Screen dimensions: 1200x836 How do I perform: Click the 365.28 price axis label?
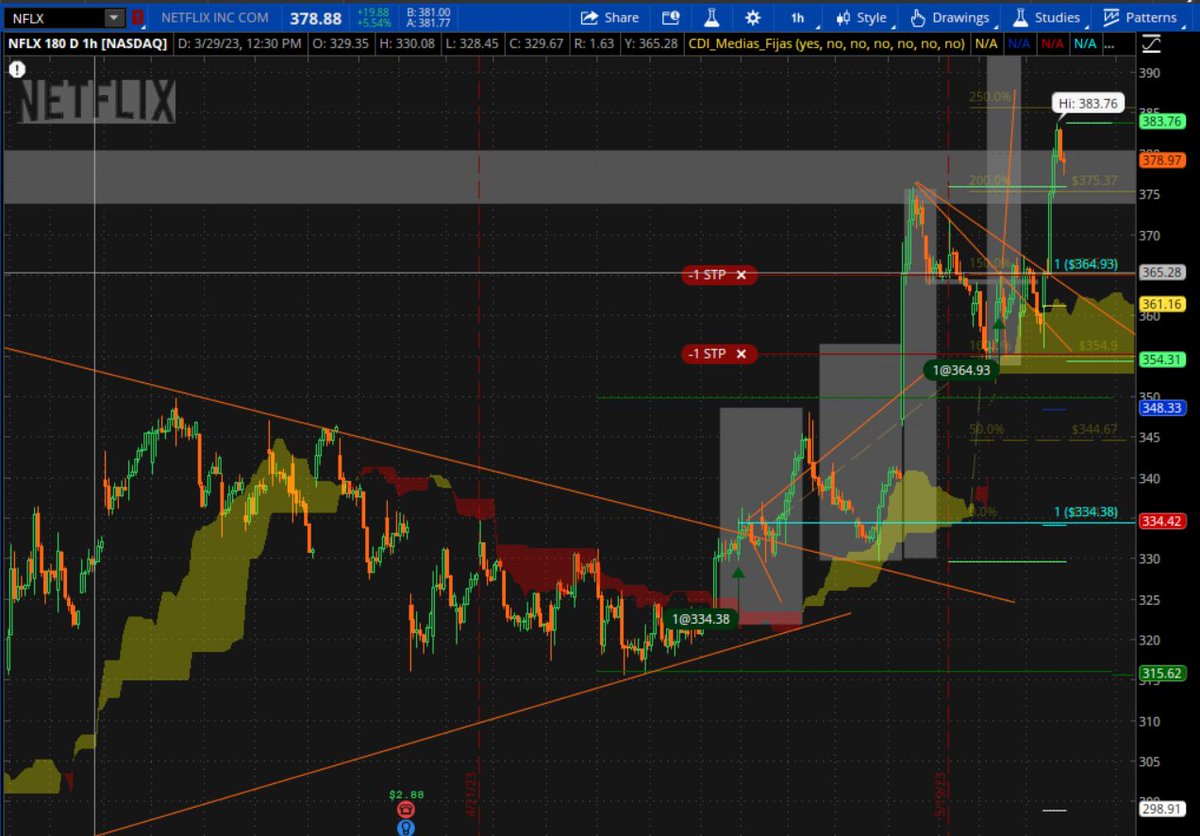1162,272
